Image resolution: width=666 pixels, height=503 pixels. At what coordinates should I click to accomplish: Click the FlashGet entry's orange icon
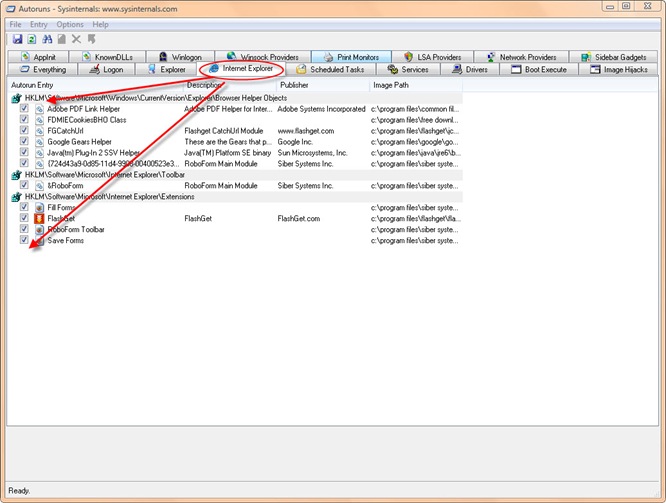tap(39, 218)
